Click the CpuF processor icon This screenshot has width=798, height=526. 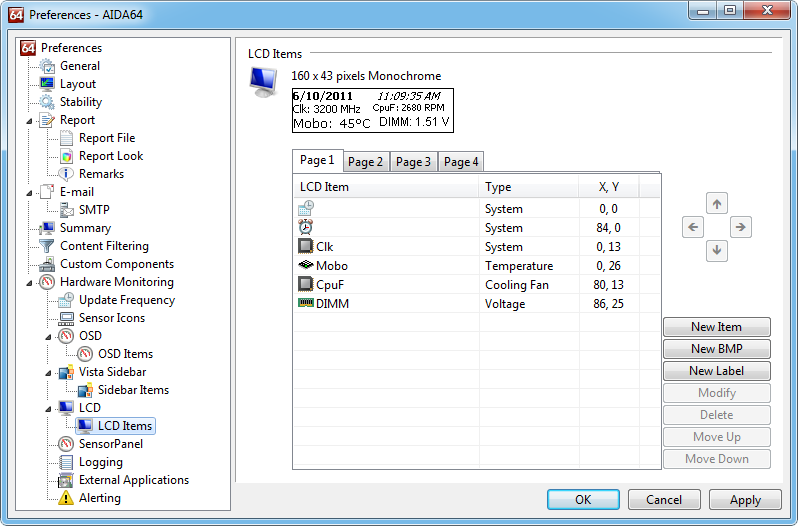[x=305, y=284]
